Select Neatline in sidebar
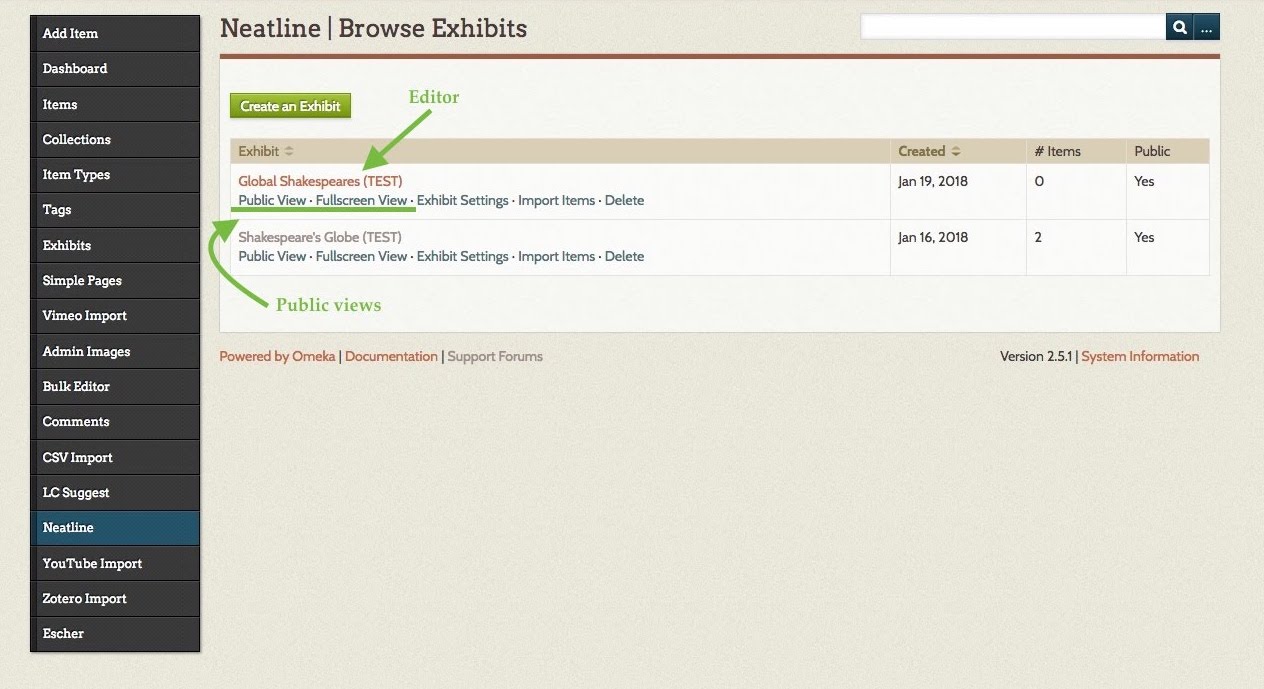1264x689 pixels. (115, 528)
